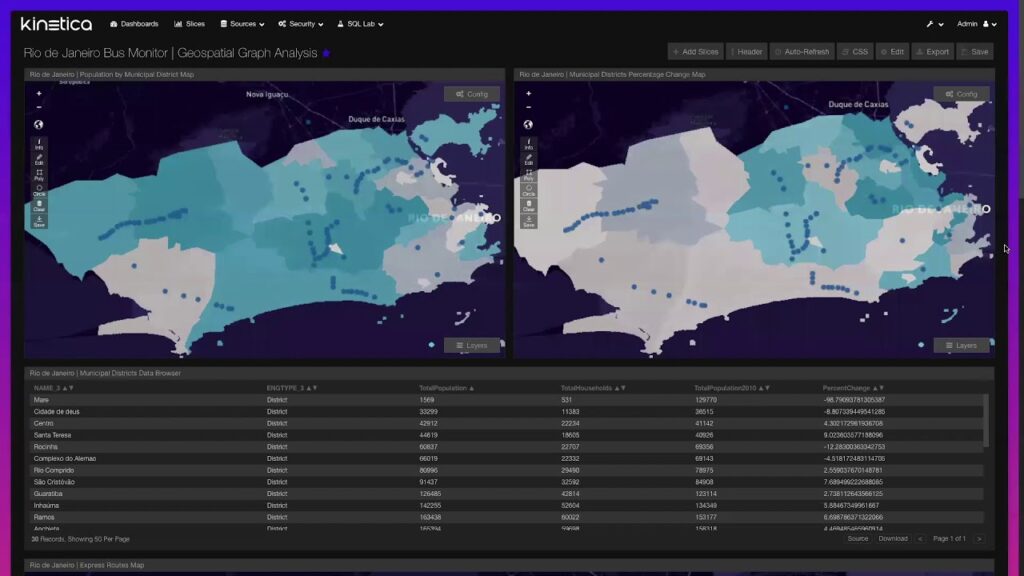Image resolution: width=1024 pixels, height=576 pixels.
Task: Zoom out on the left population map
Action: [39, 107]
